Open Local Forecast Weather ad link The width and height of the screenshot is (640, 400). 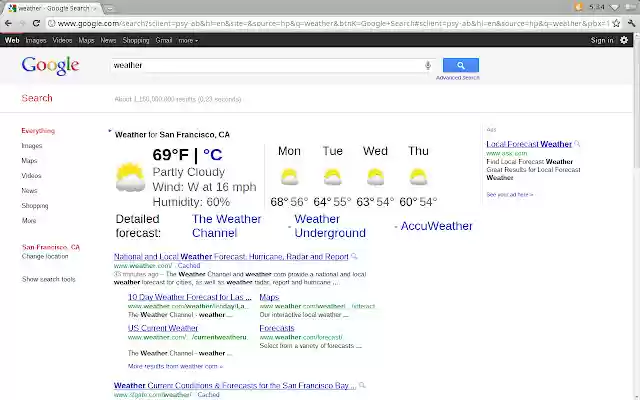529,144
